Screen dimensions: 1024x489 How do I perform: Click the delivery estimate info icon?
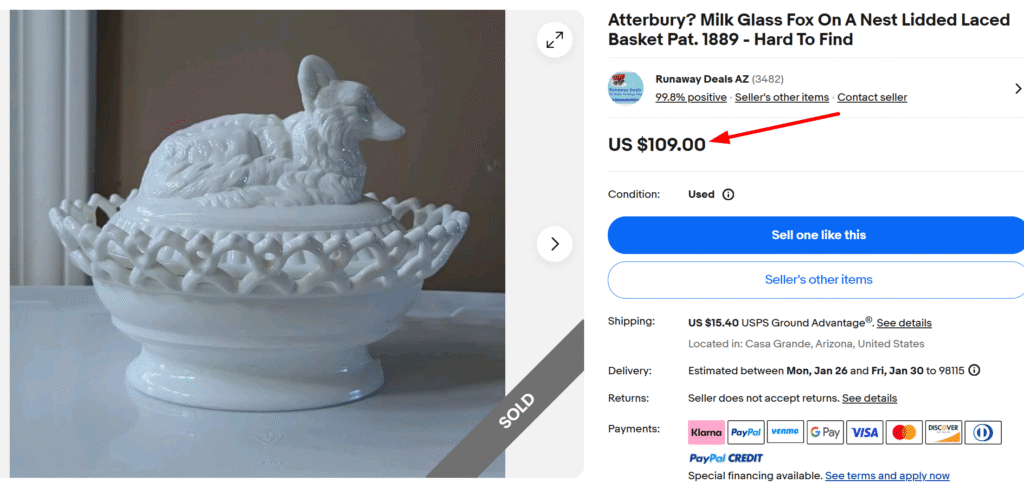point(974,370)
